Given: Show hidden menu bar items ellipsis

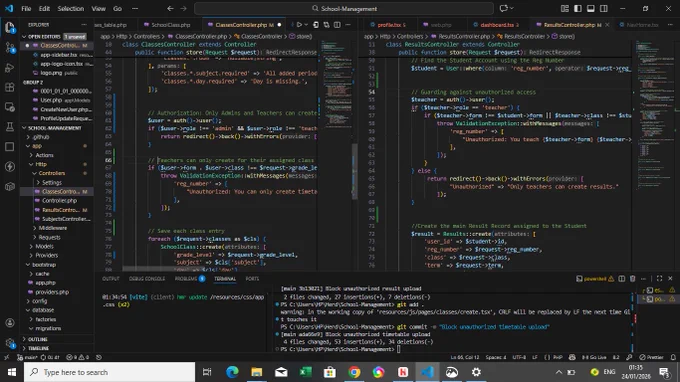Looking at the screenshot, I should (135, 8).
